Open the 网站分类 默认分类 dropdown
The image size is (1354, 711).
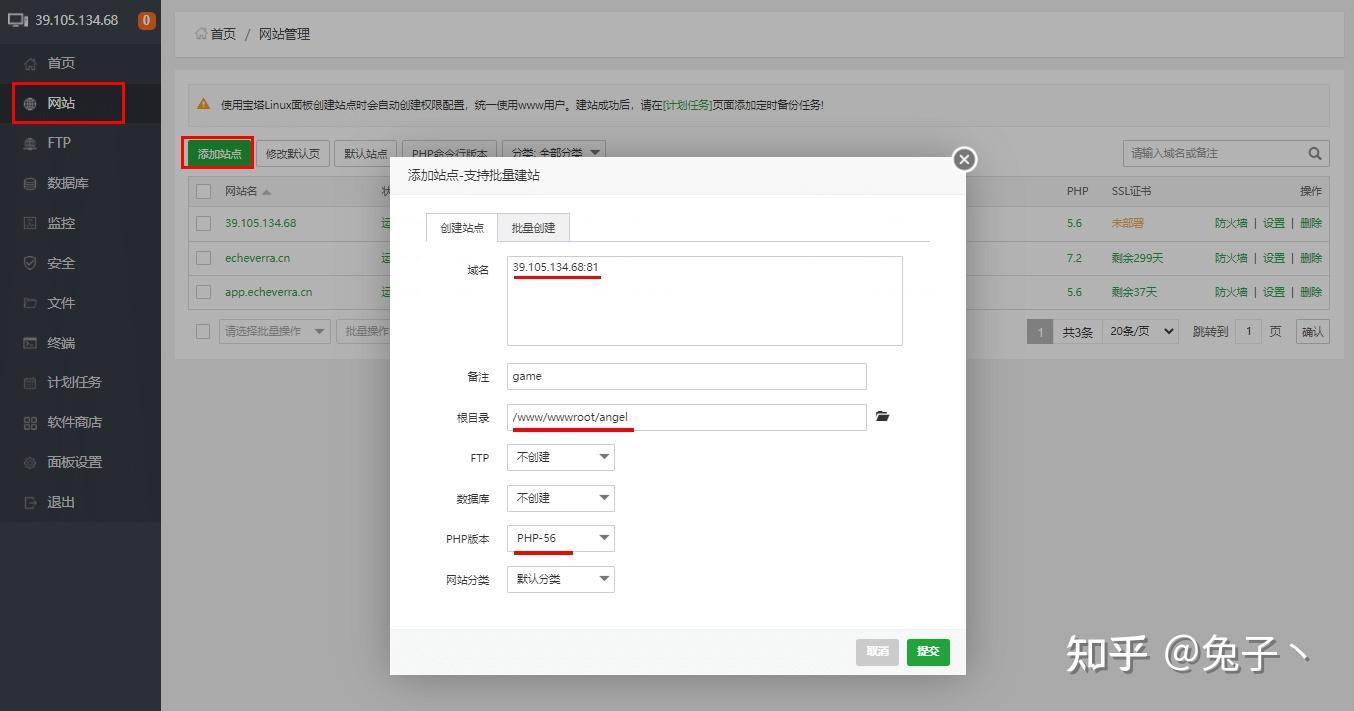click(x=561, y=579)
